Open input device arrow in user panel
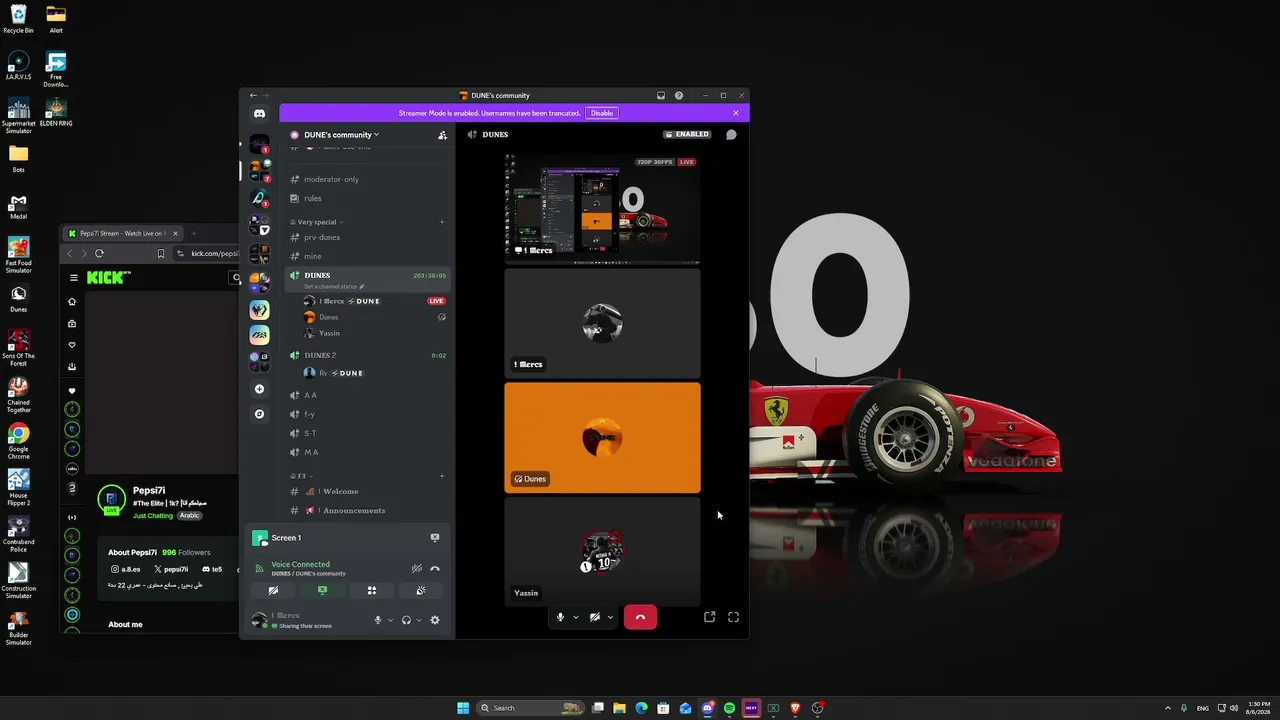The image size is (1280, 720). (390, 620)
